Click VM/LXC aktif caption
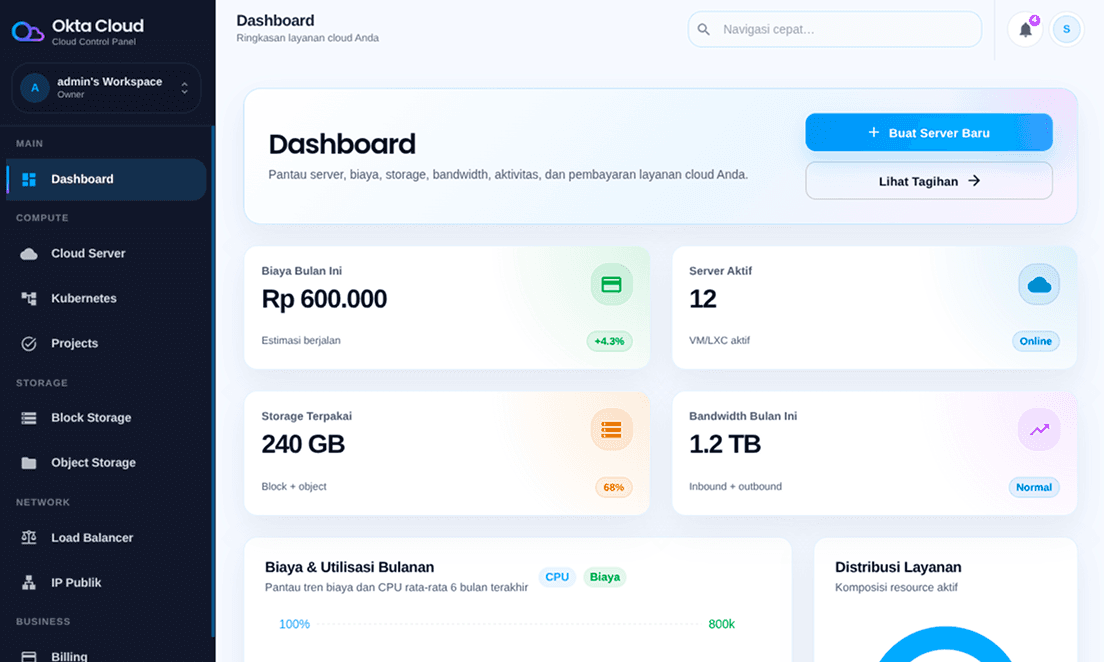Image resolution: width=1104 pixels, height=662 pixels. (x=719, y=340)
